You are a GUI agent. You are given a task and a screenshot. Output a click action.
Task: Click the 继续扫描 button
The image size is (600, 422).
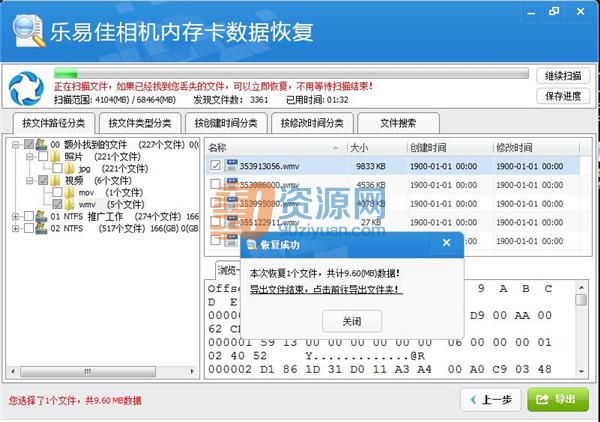tap(563, 76)
